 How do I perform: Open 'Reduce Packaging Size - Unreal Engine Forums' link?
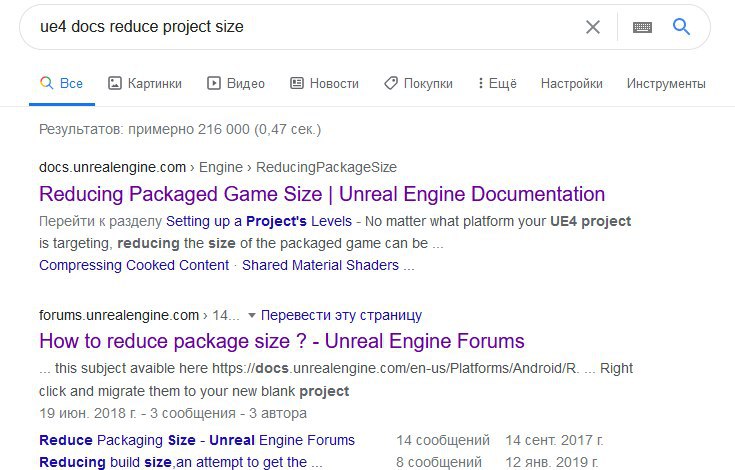point(197,440)
